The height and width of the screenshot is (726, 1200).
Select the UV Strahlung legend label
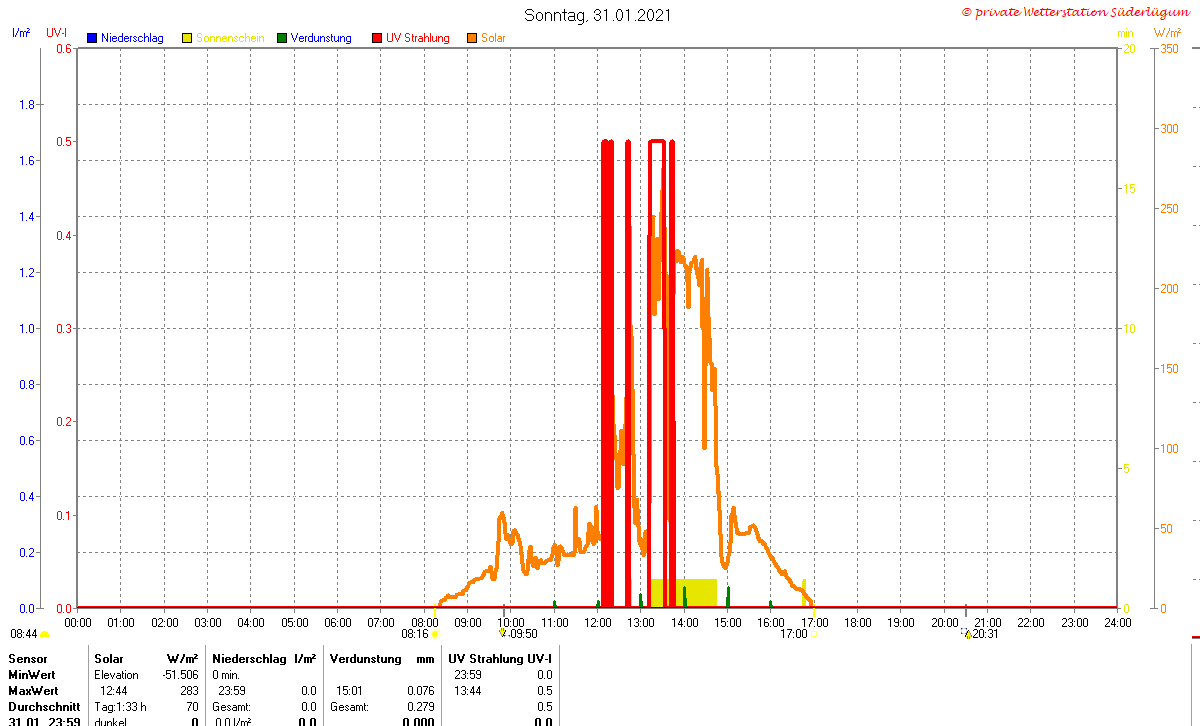click(418, 38)
